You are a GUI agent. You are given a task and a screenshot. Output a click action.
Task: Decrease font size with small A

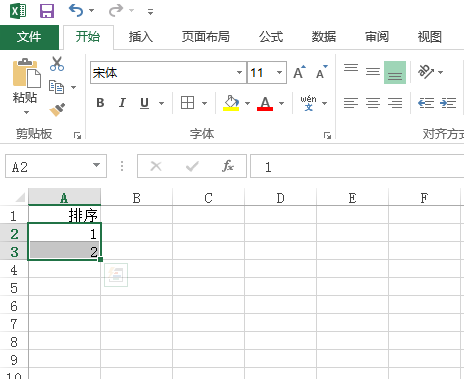click(x=322, y=72)
